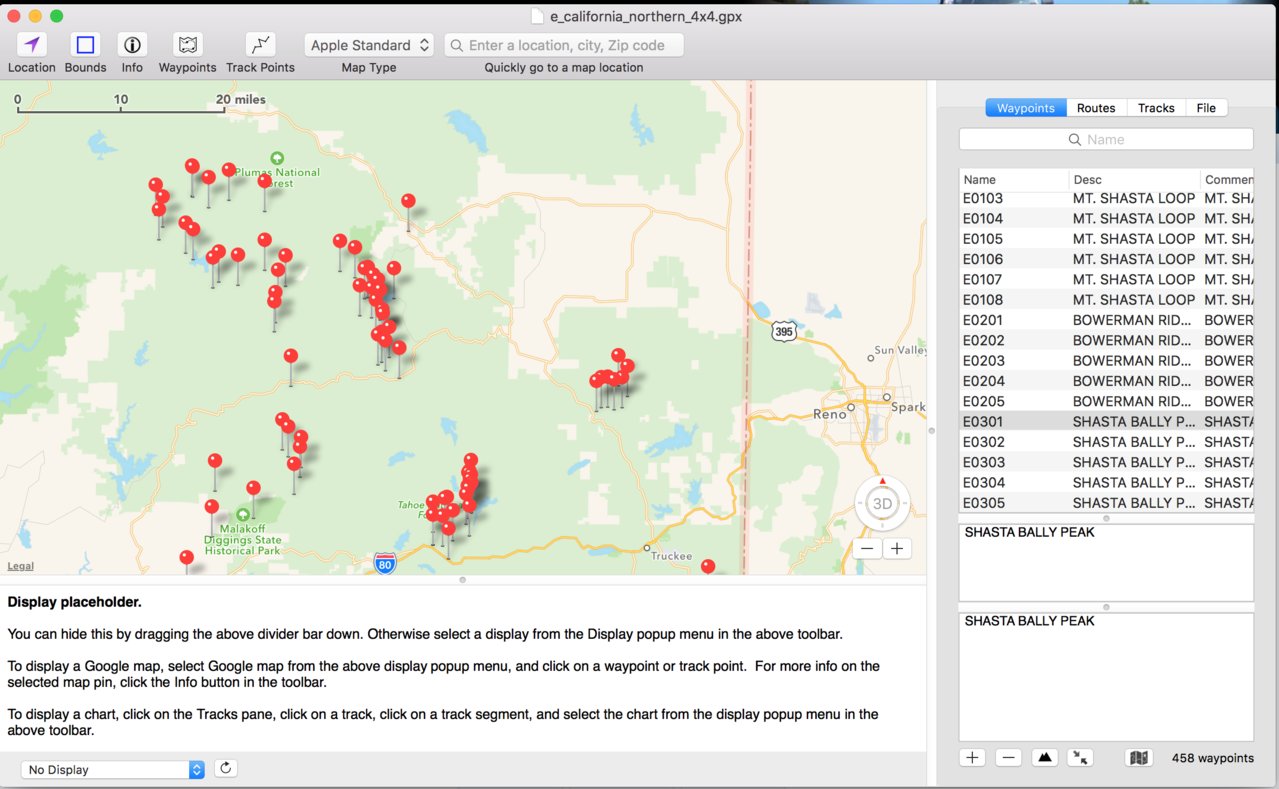
Task: Click the inward-arrows collapse icon button
Action: (1080, 758)
